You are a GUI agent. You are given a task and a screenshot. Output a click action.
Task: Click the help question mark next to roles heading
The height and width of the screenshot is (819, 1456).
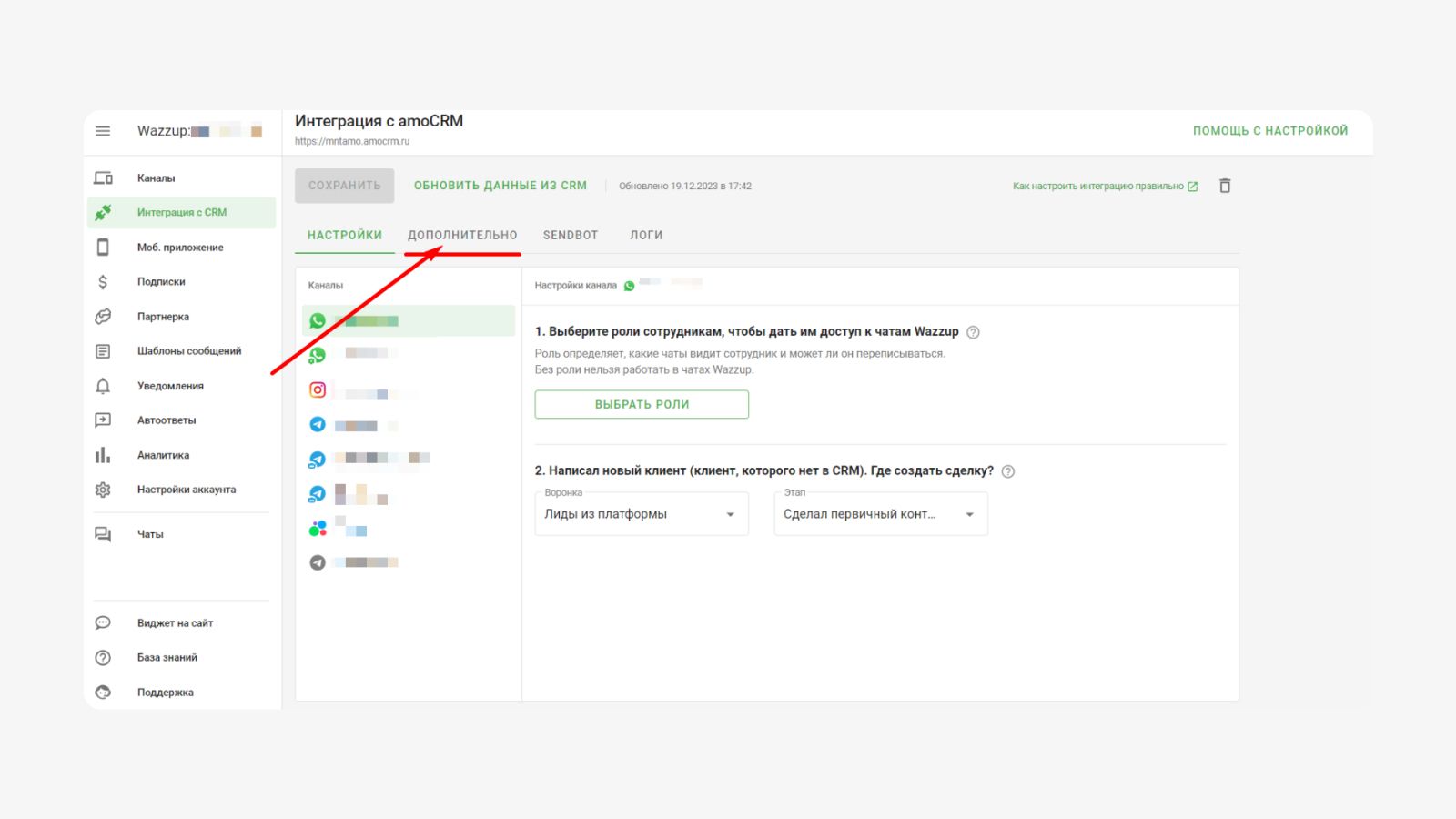973,332
